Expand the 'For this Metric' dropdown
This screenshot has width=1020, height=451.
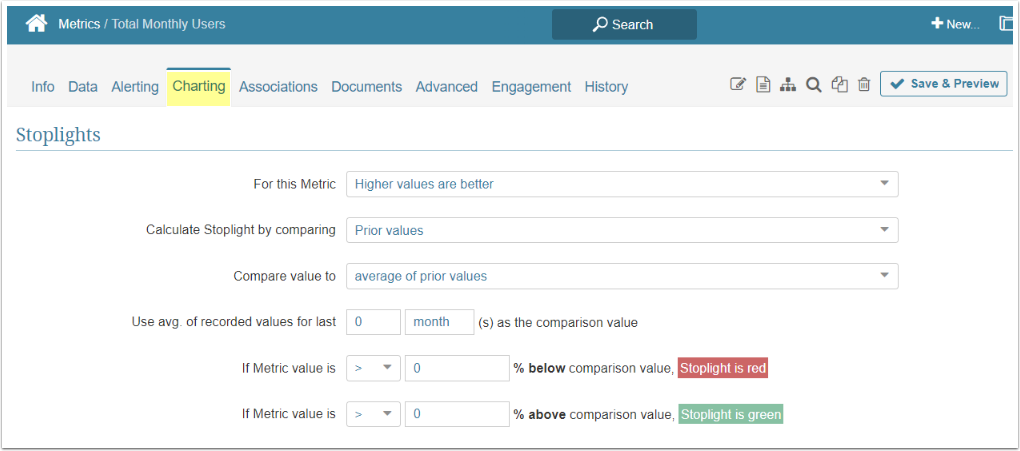pyautogui.click(x=621, y=184)
